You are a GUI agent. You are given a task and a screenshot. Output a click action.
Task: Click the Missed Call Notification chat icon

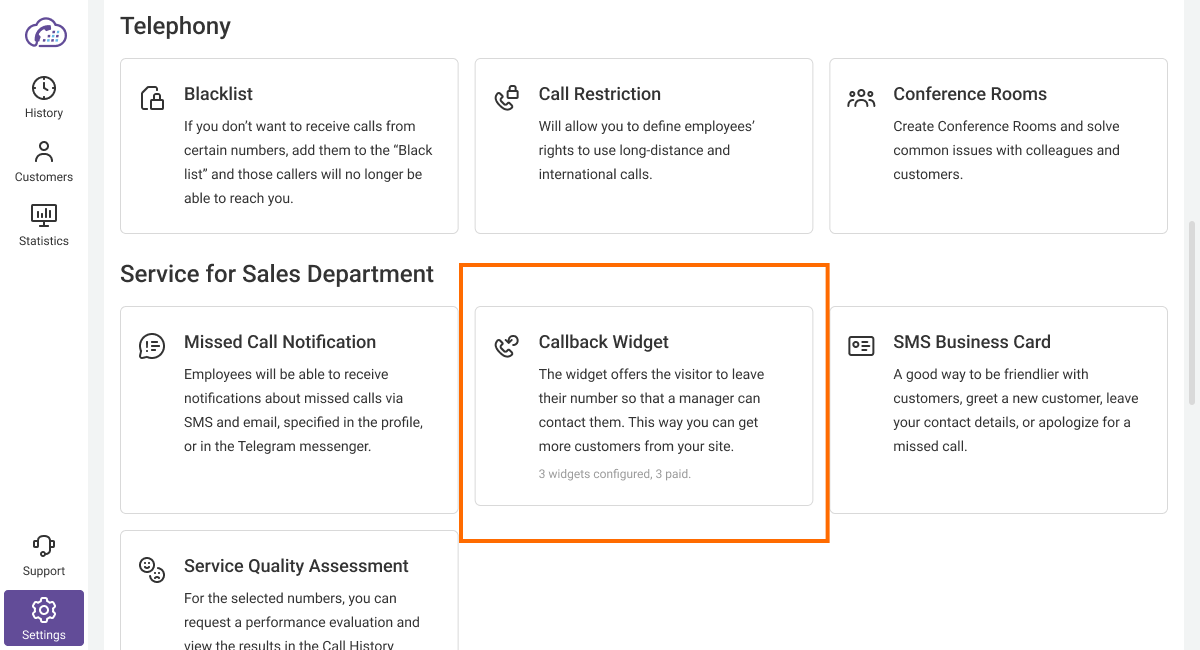pos(152,346)
